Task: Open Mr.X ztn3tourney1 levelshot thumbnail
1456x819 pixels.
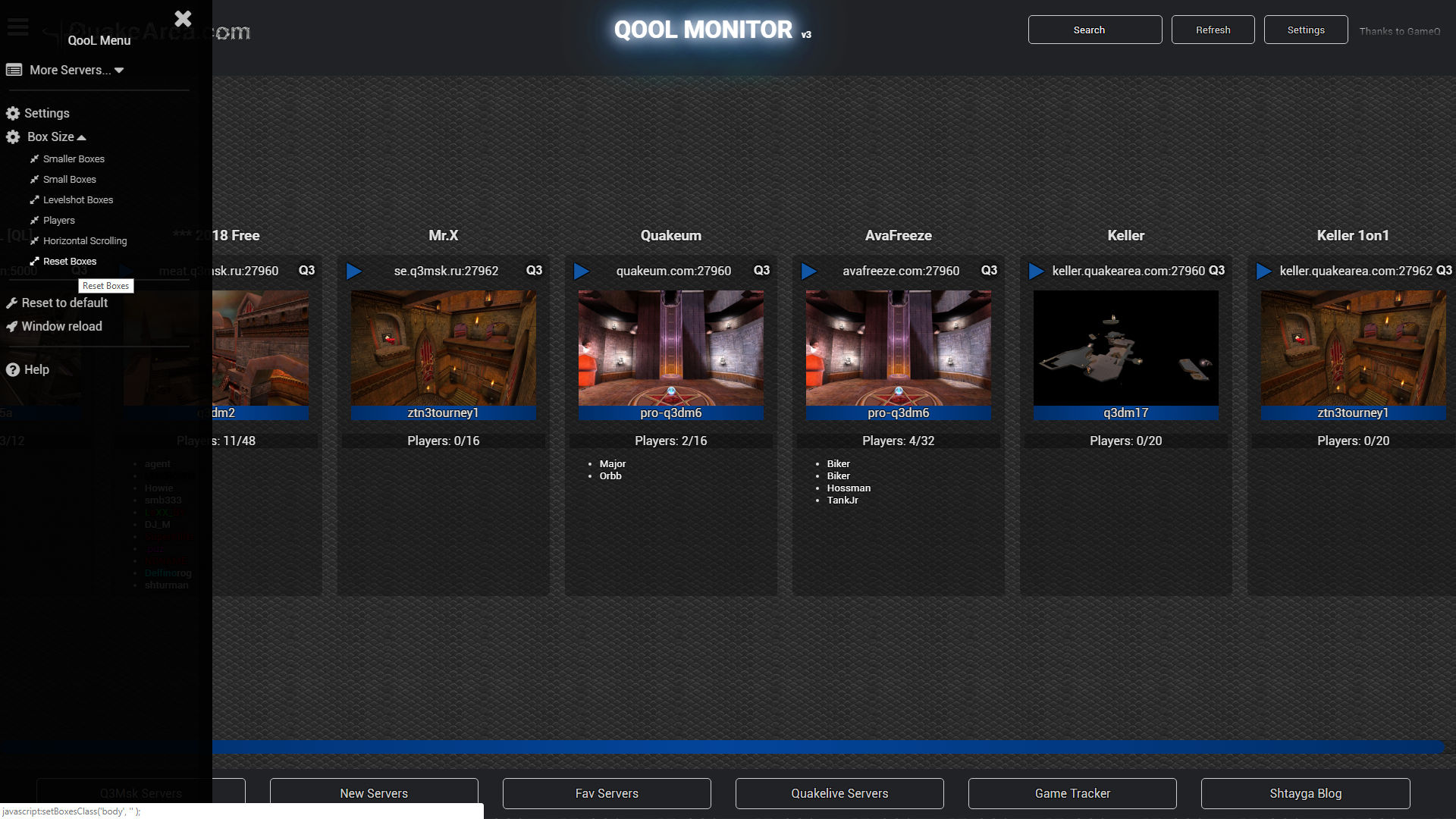Action: (444, 348)
